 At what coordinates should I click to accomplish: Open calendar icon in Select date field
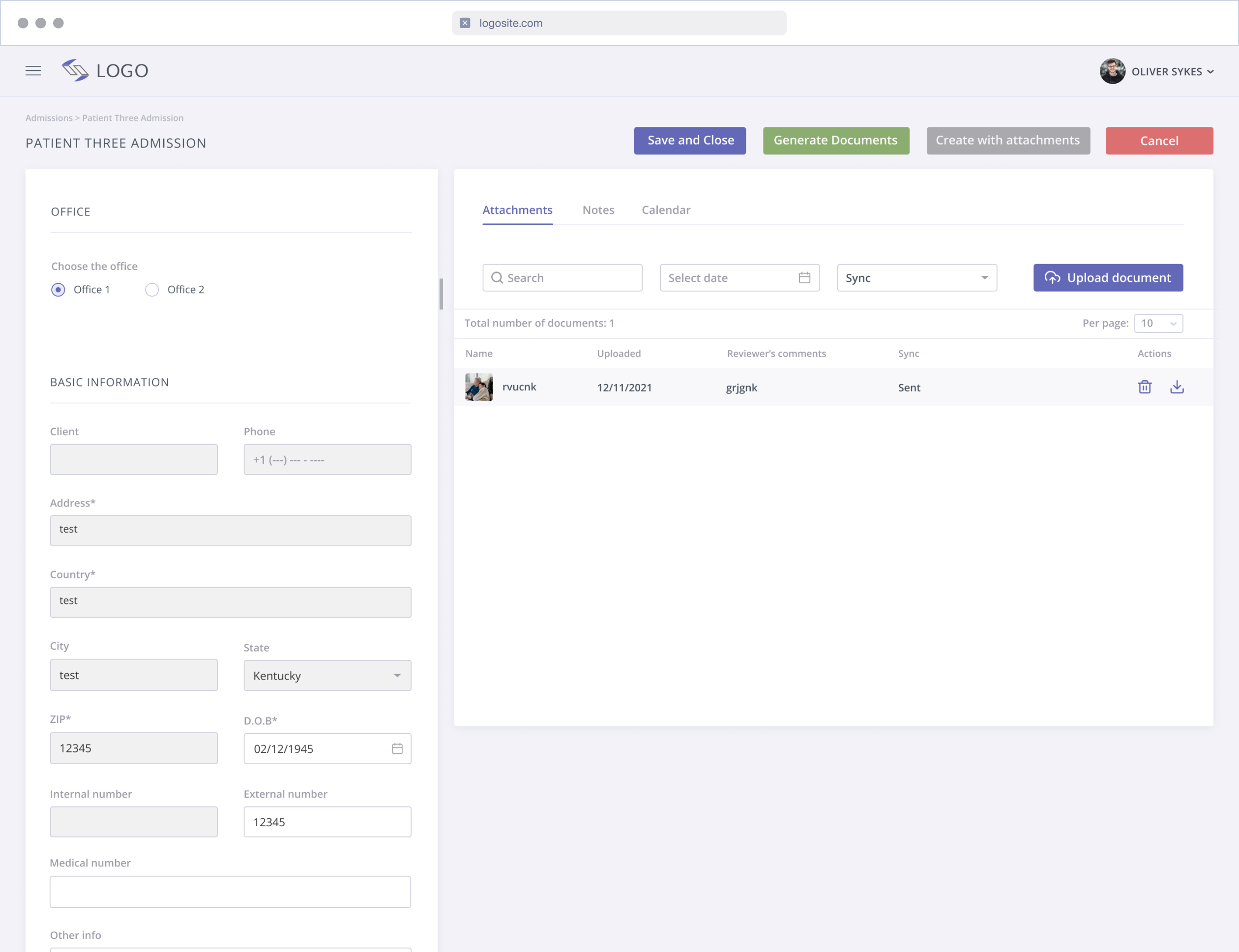click(804, 278)
